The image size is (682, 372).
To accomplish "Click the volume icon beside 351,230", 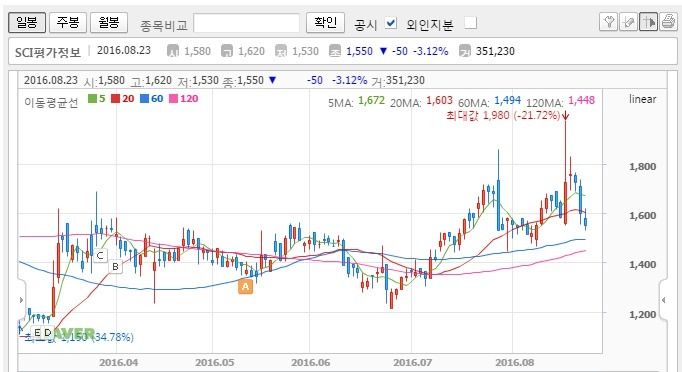I will point(465,51).
